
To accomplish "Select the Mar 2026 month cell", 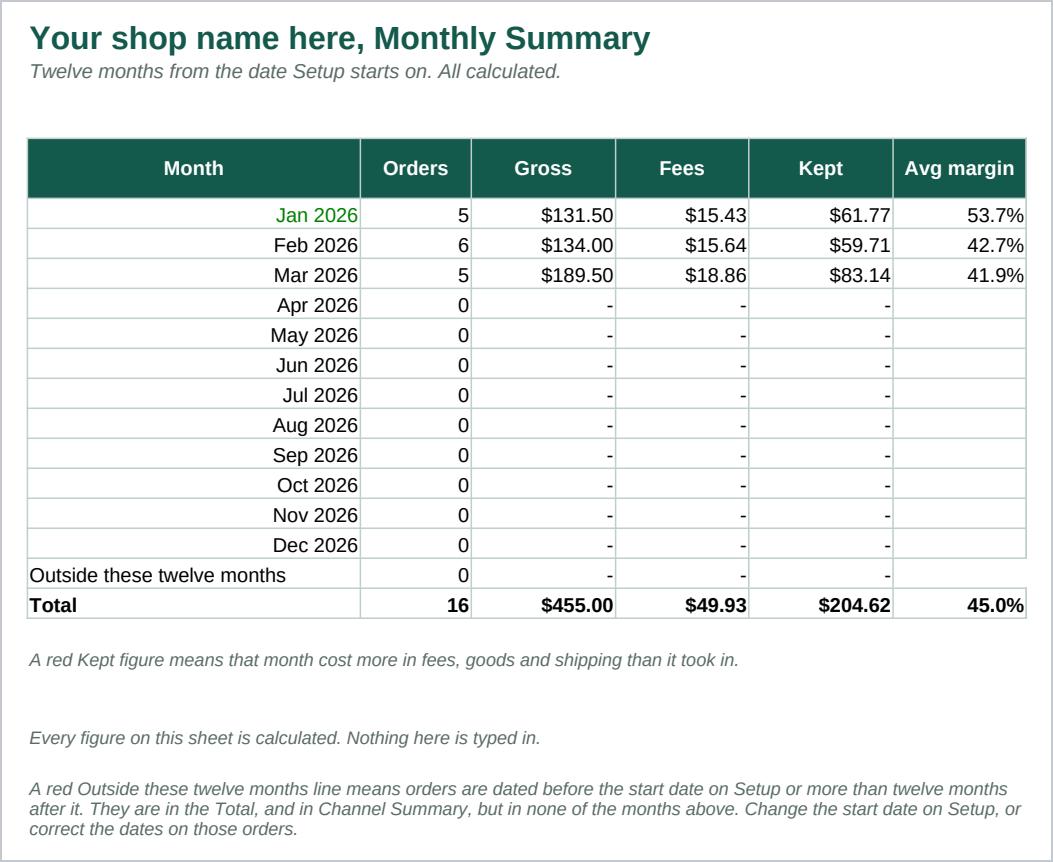I will [x=194, y=275].
